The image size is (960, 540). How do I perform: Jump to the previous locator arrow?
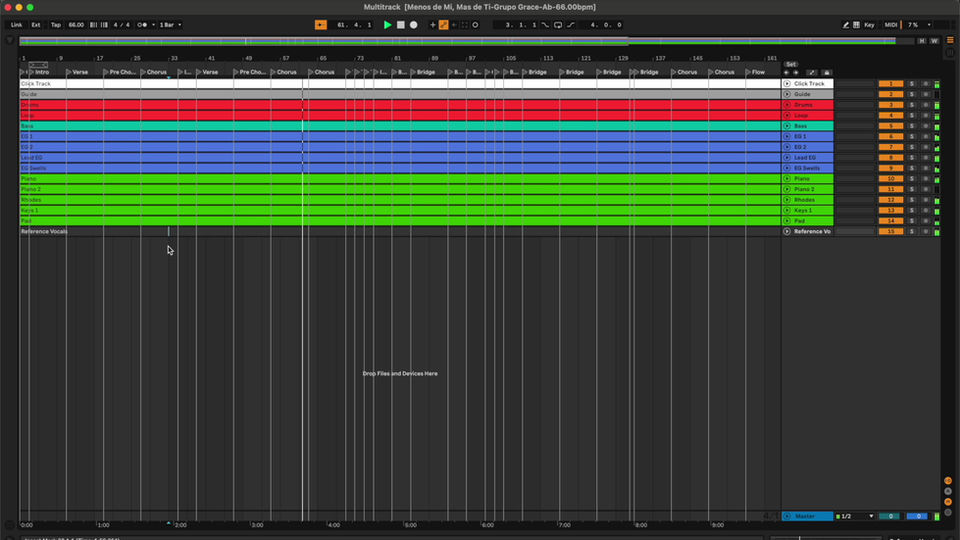coord(786,72)
